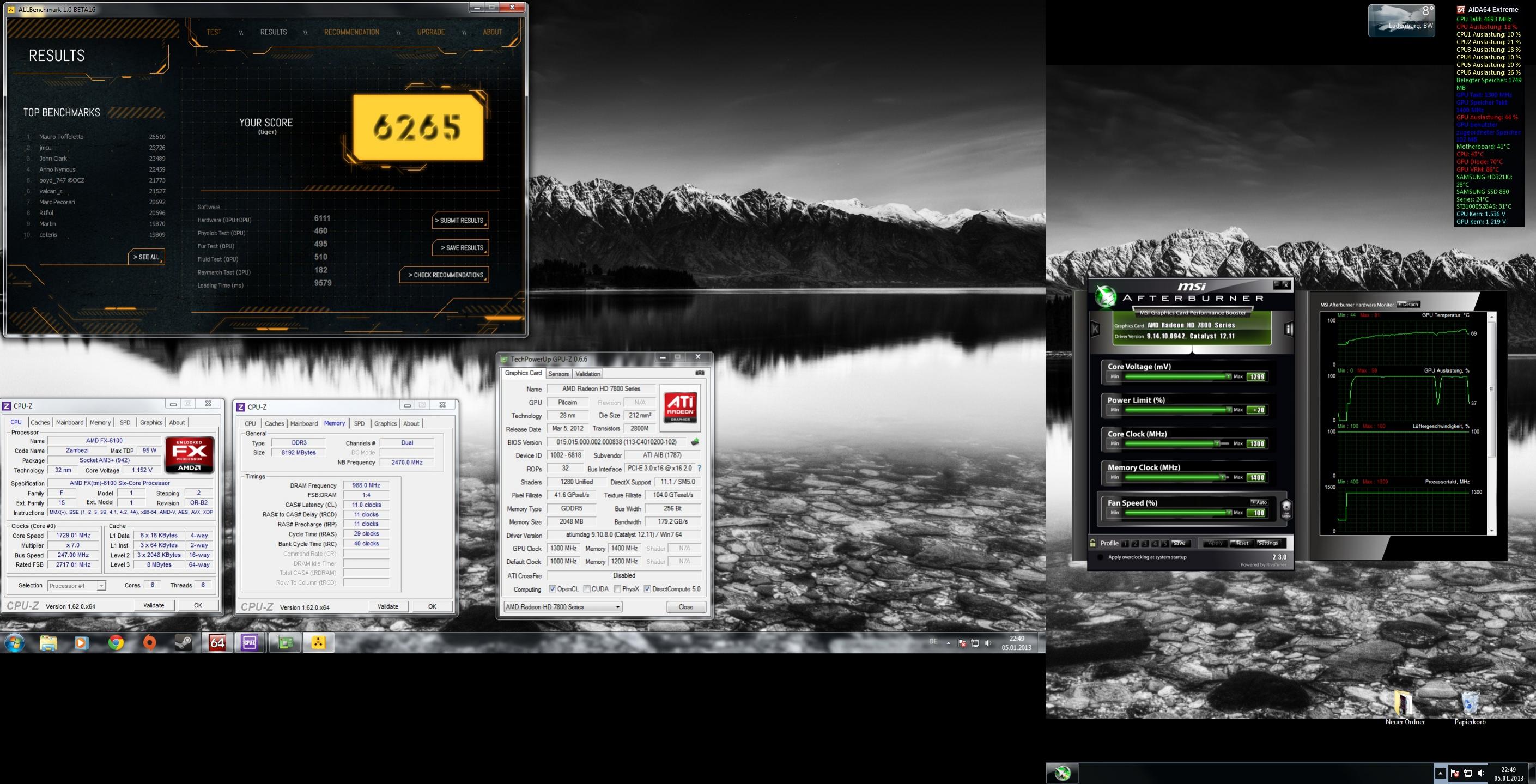Open Processor #1 selection dropdown
1536x784 pixels.
click(x=101, y=586)
